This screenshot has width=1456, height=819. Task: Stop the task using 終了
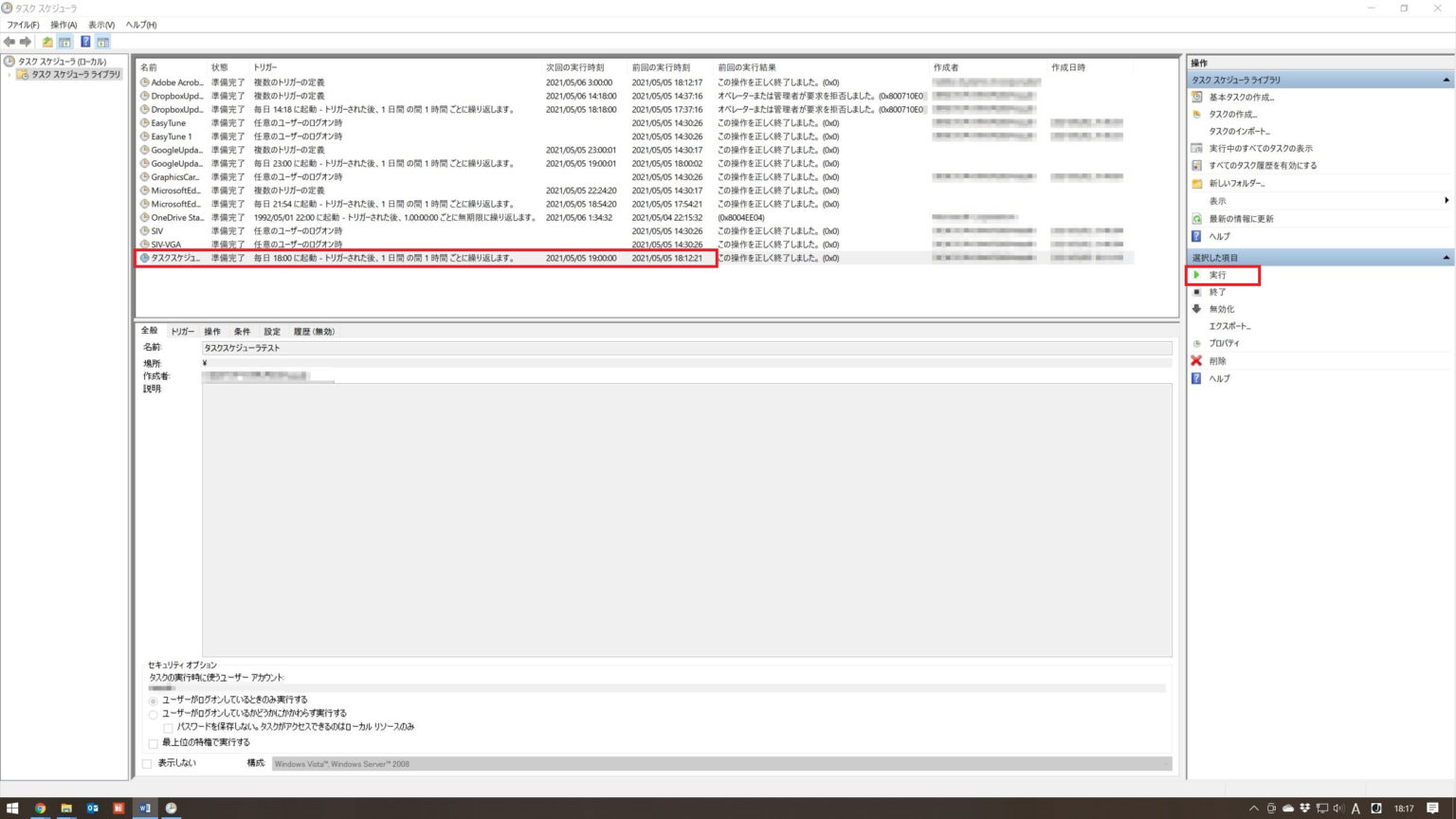[x=1216, y=292]
